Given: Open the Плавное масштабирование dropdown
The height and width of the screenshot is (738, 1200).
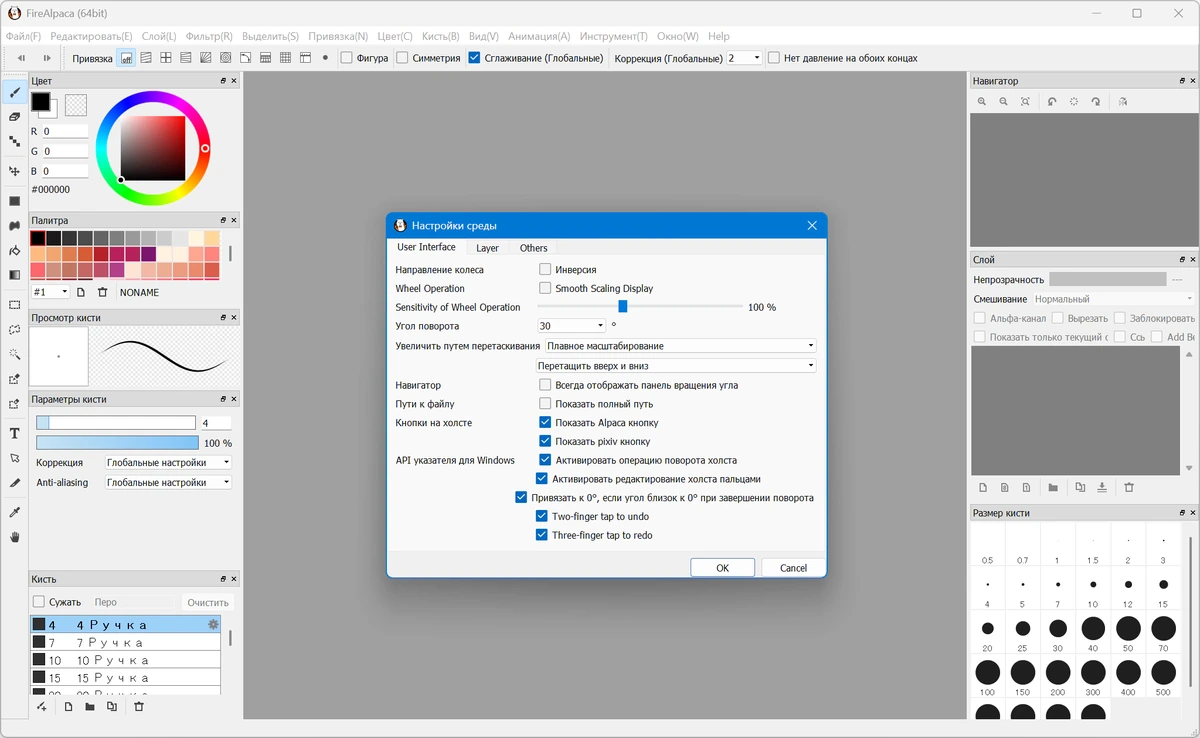Looking at the screenshot, I should pyautogui.click(x=681, y=346).
